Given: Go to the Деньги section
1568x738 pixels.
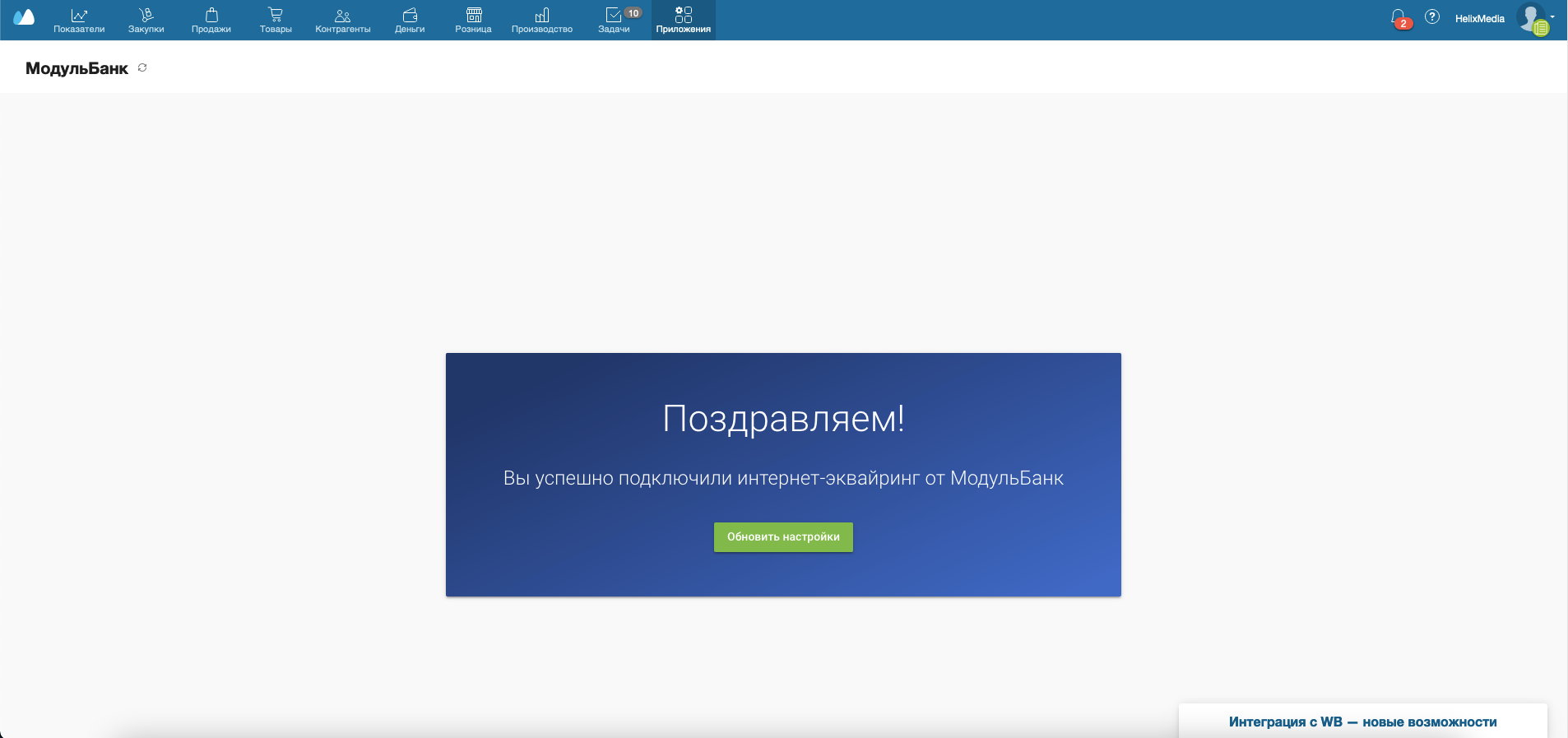Looking at the screenshot, I should pyautogui.click(x=410, y=21).
